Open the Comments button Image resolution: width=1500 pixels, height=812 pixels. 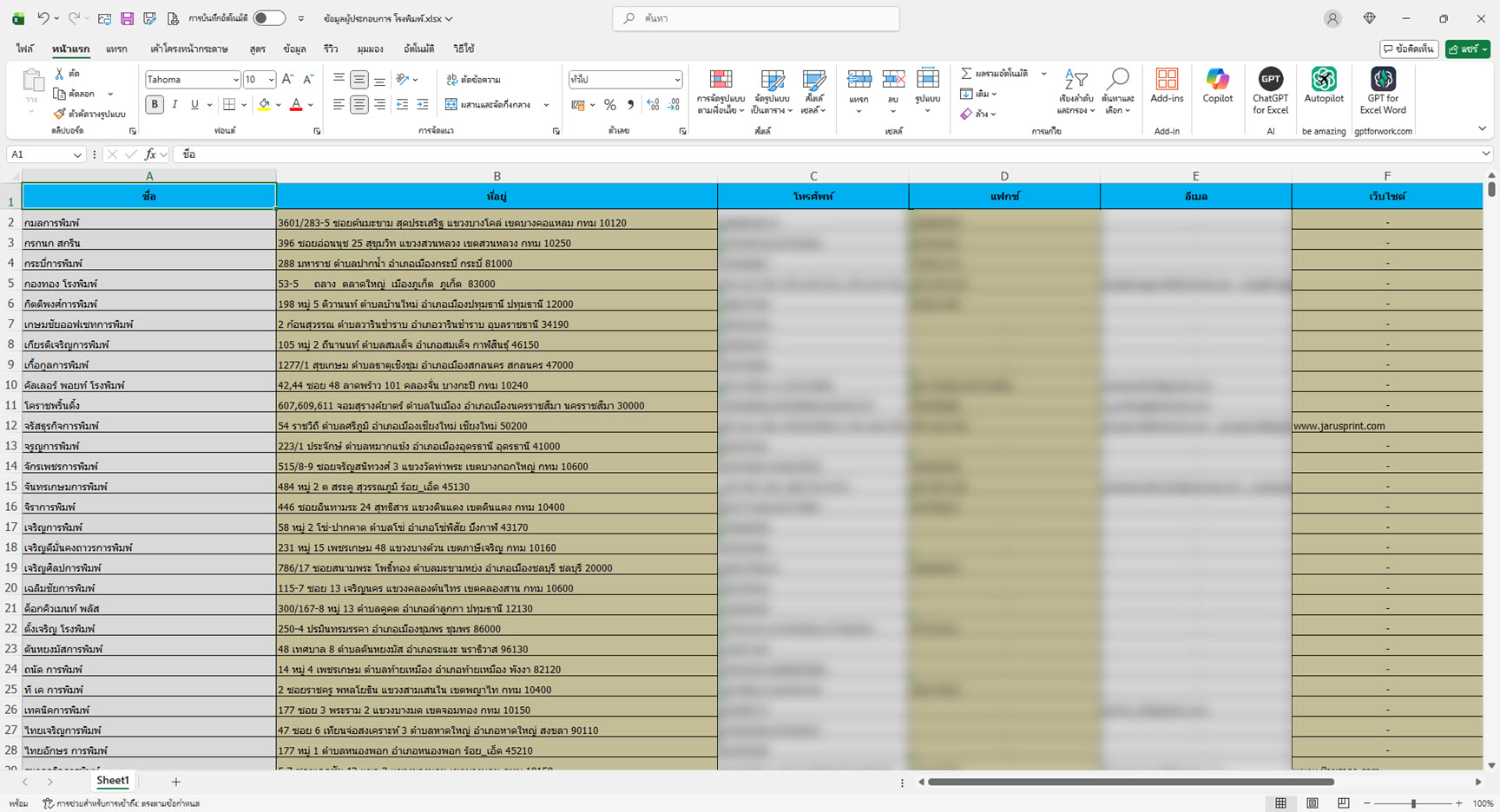point(1409,49)
